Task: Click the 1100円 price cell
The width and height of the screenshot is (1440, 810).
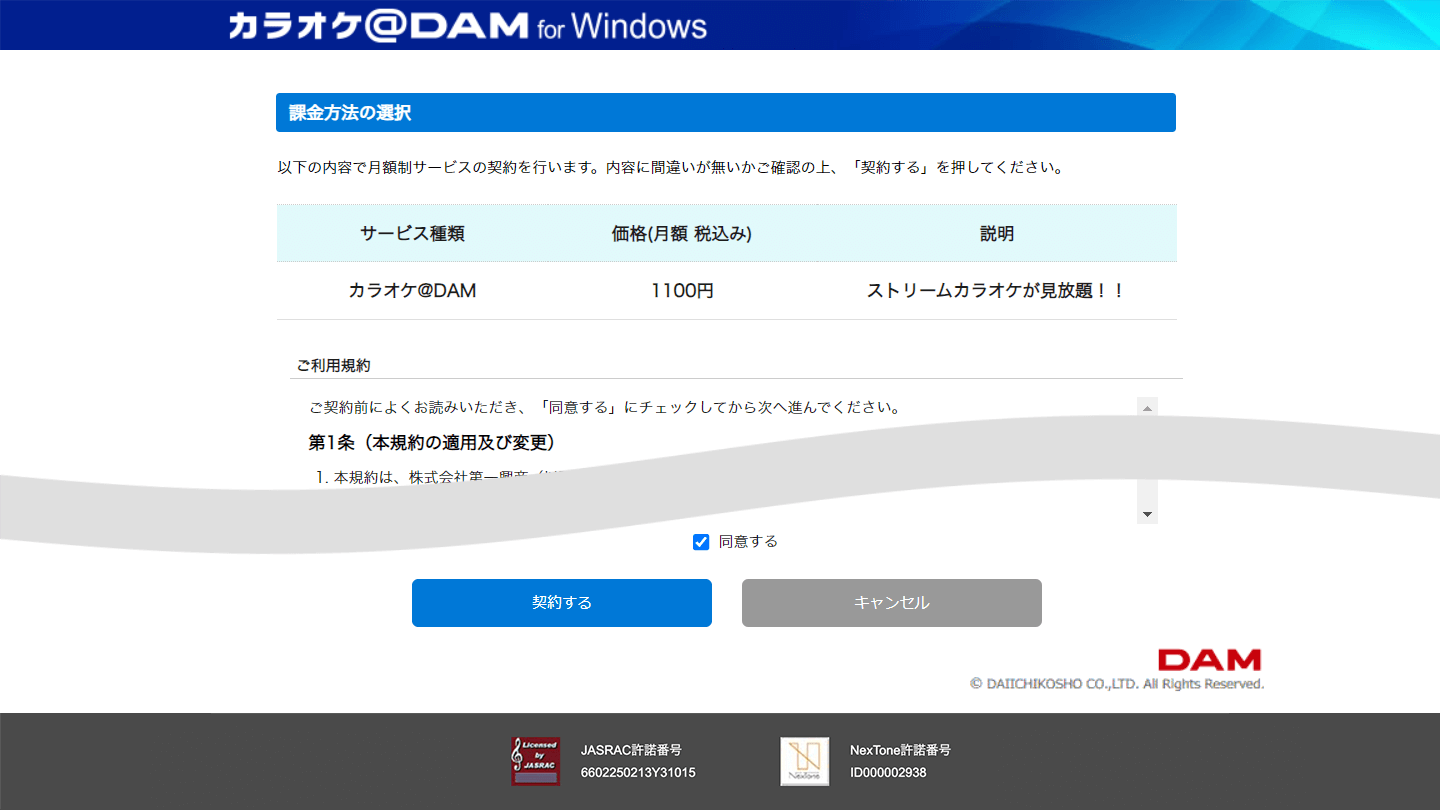Action: (x=682, y=291)
